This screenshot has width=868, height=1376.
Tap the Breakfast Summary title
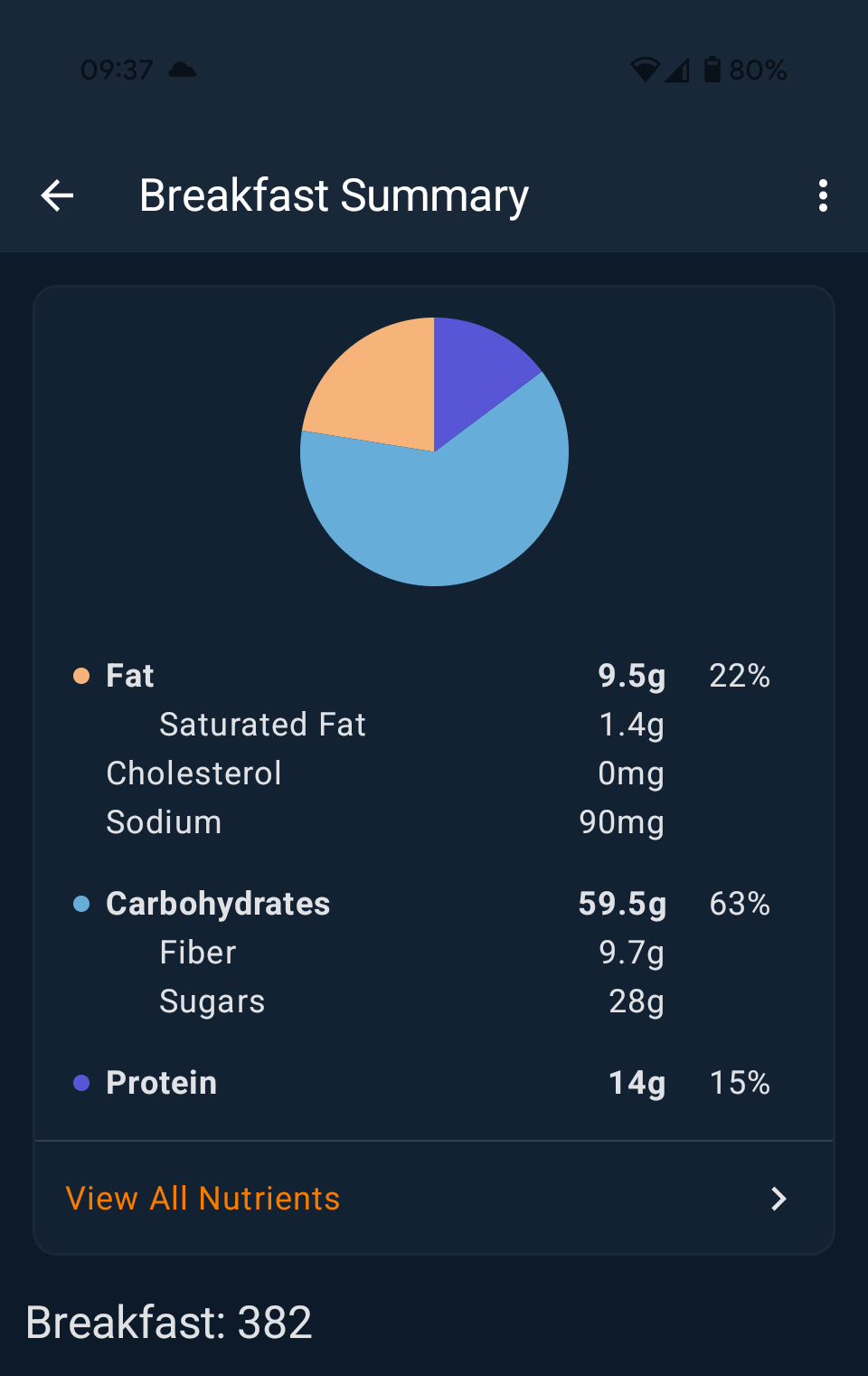334,195
